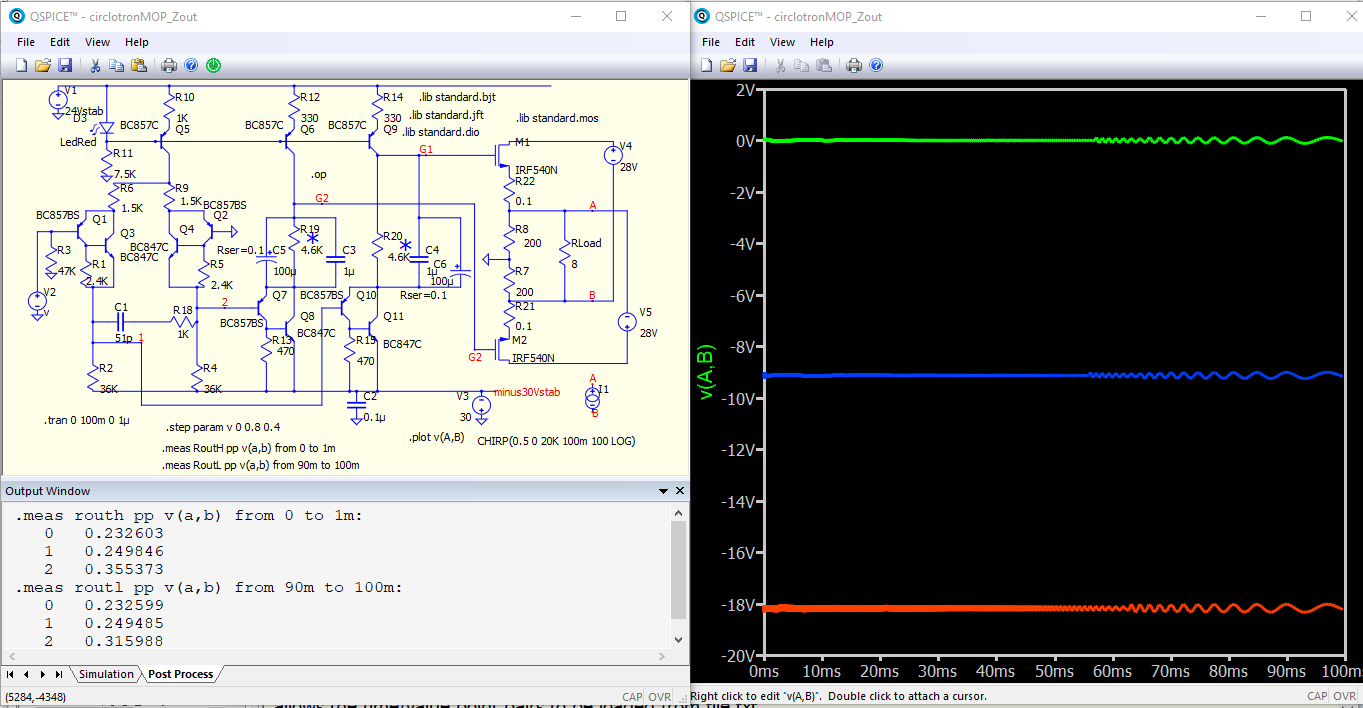
Task: Open the View menu in schematic window
Action: (x=97, y=42)
